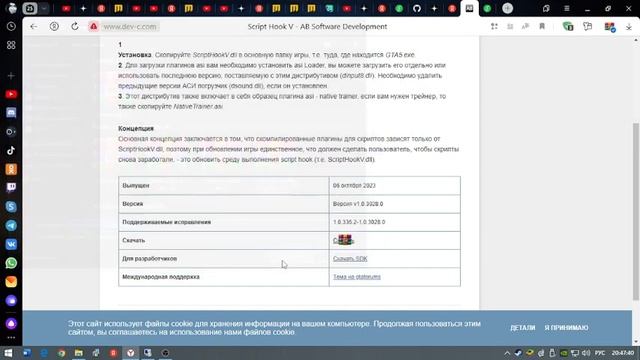Open the volume control in the tray
This screenshot has width=640, height=360.
[586, 353]
